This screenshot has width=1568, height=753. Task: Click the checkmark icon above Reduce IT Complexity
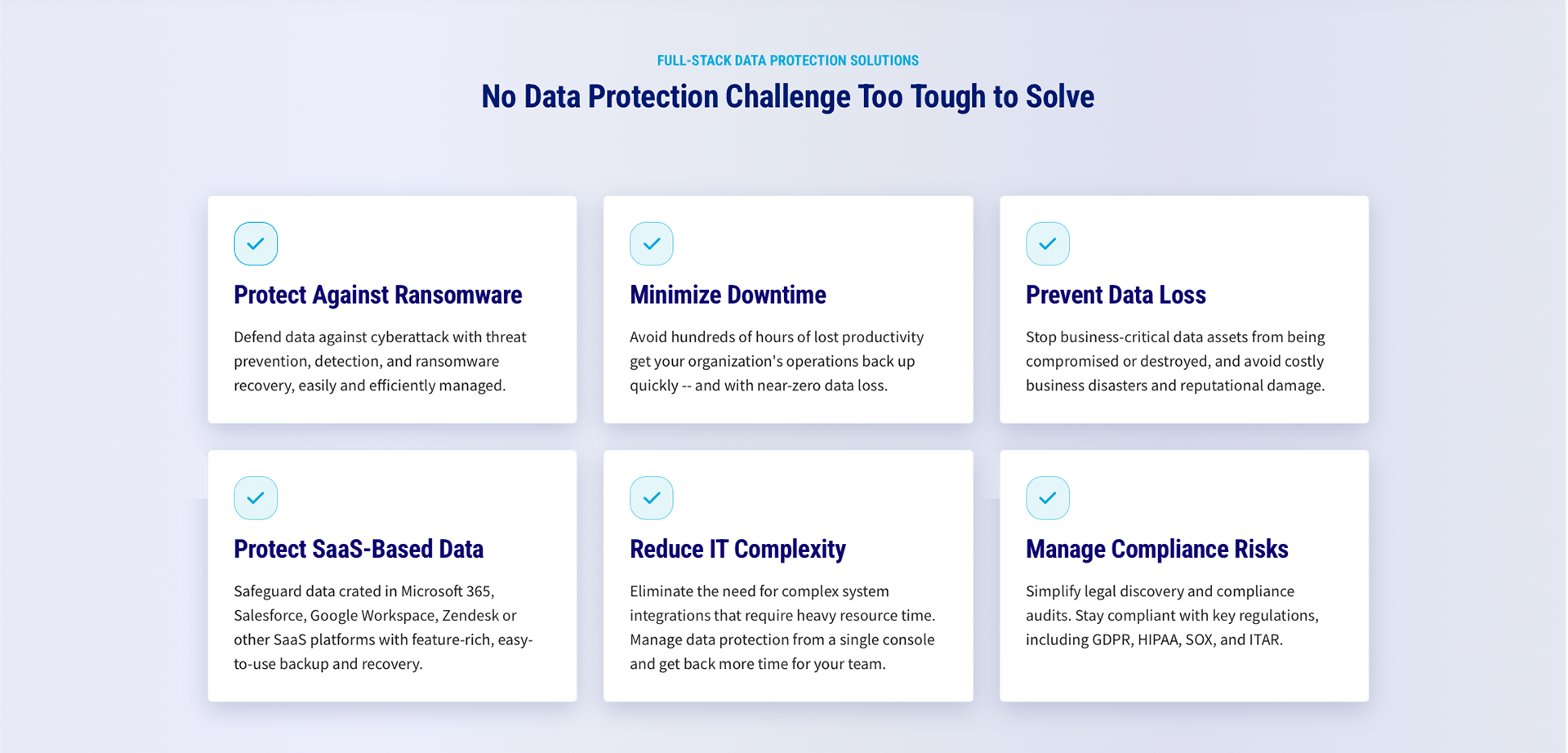coord(652,497)
